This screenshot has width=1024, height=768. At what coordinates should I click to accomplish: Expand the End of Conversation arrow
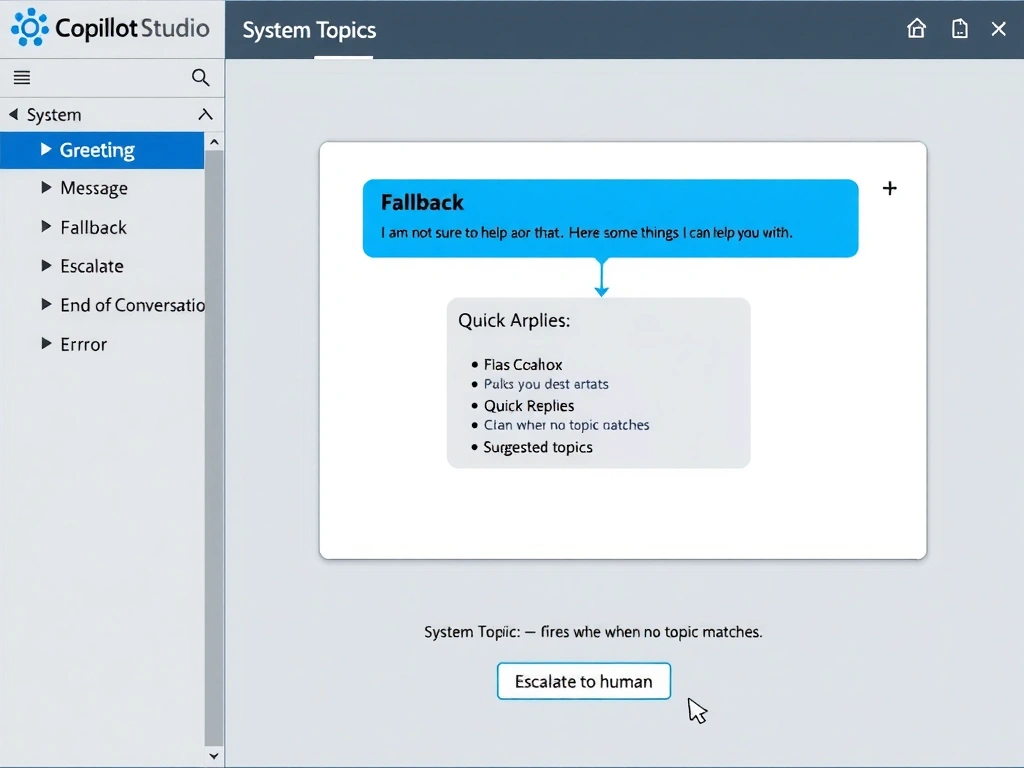coord(46,304)
